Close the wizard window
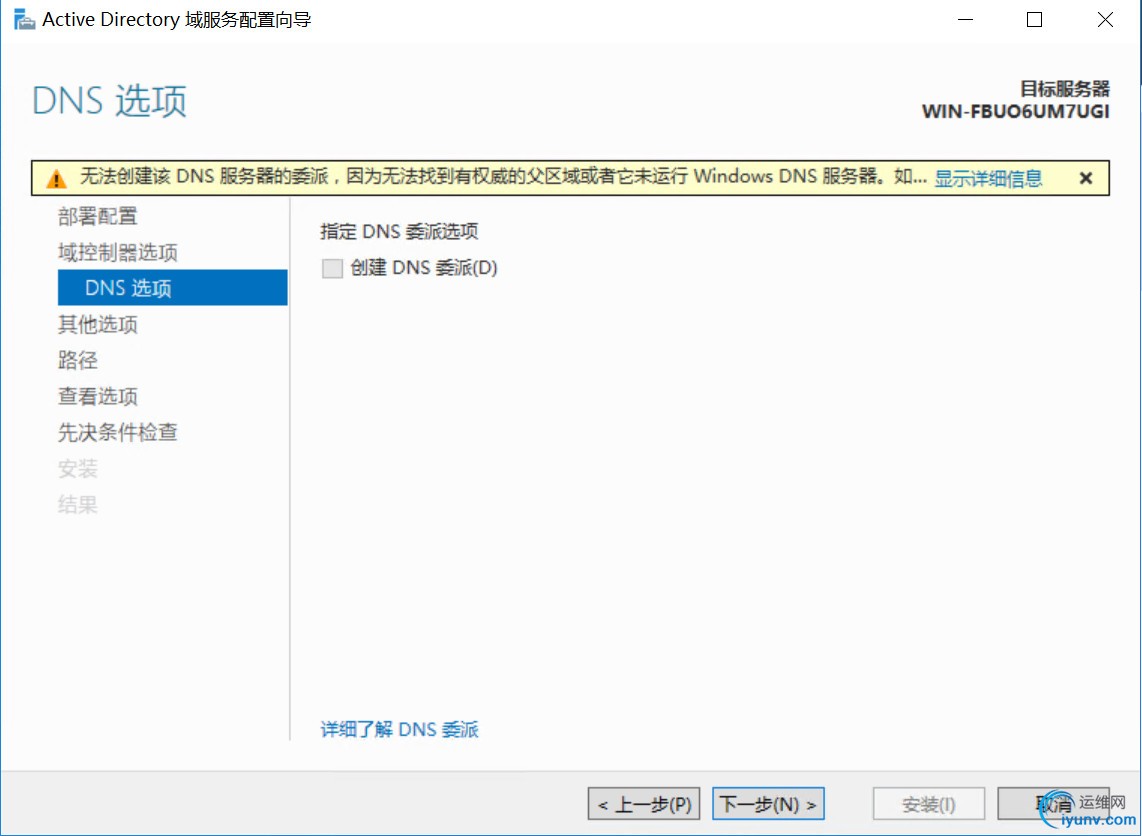The height and width of the screenshot is (836, 1142). tap(1105, 20)
